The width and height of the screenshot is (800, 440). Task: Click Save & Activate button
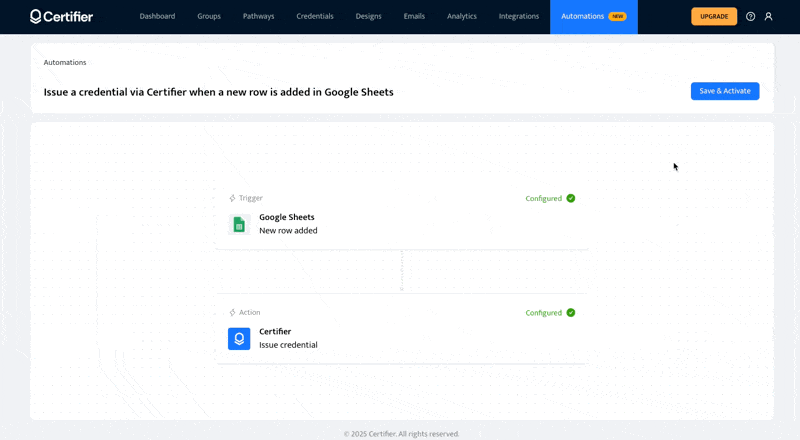pyautogui.click(x=725, y=91)
